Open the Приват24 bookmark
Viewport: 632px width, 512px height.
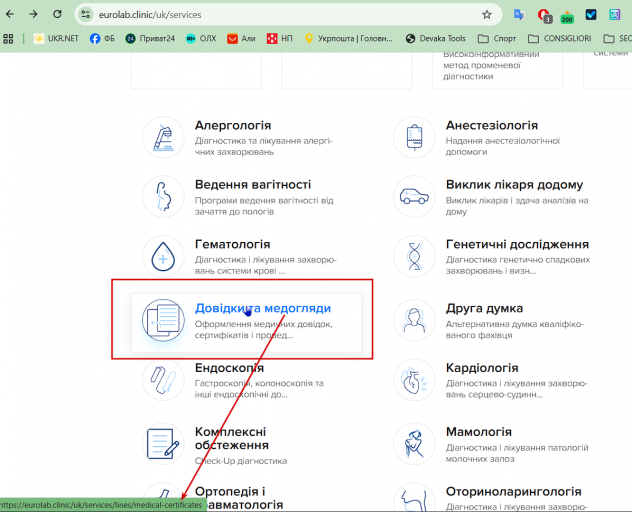tap(150, 39)
